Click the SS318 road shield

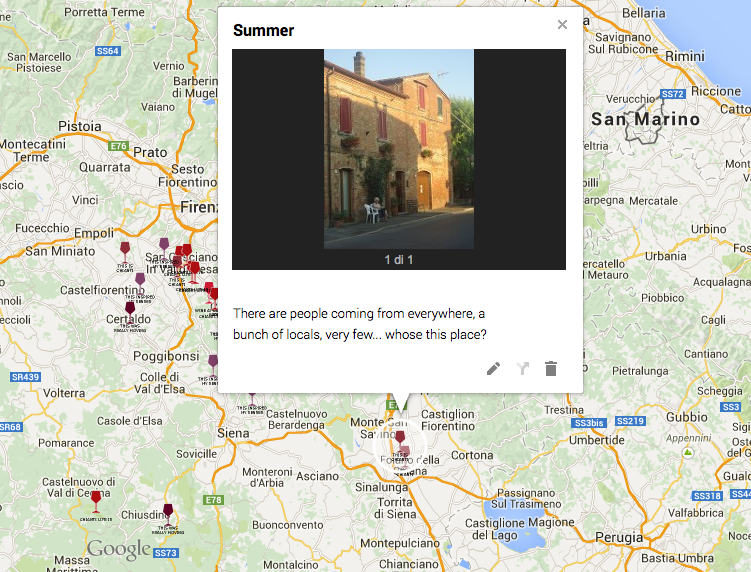pyautogui.click(x=707, y=496)
